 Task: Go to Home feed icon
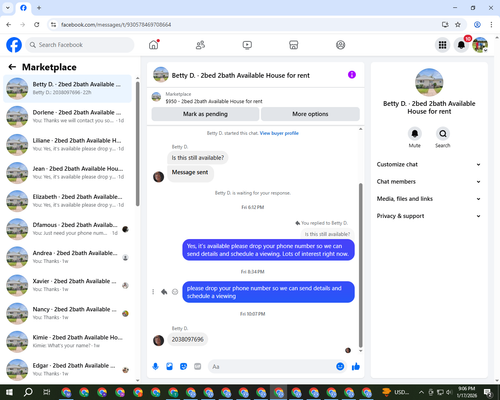pyautogui.click(x=154, y=45)
